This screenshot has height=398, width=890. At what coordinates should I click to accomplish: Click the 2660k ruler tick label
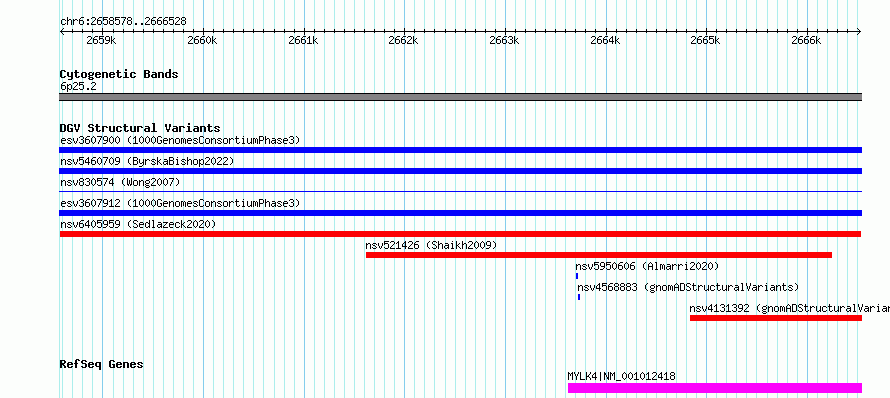tap(202, 41)
